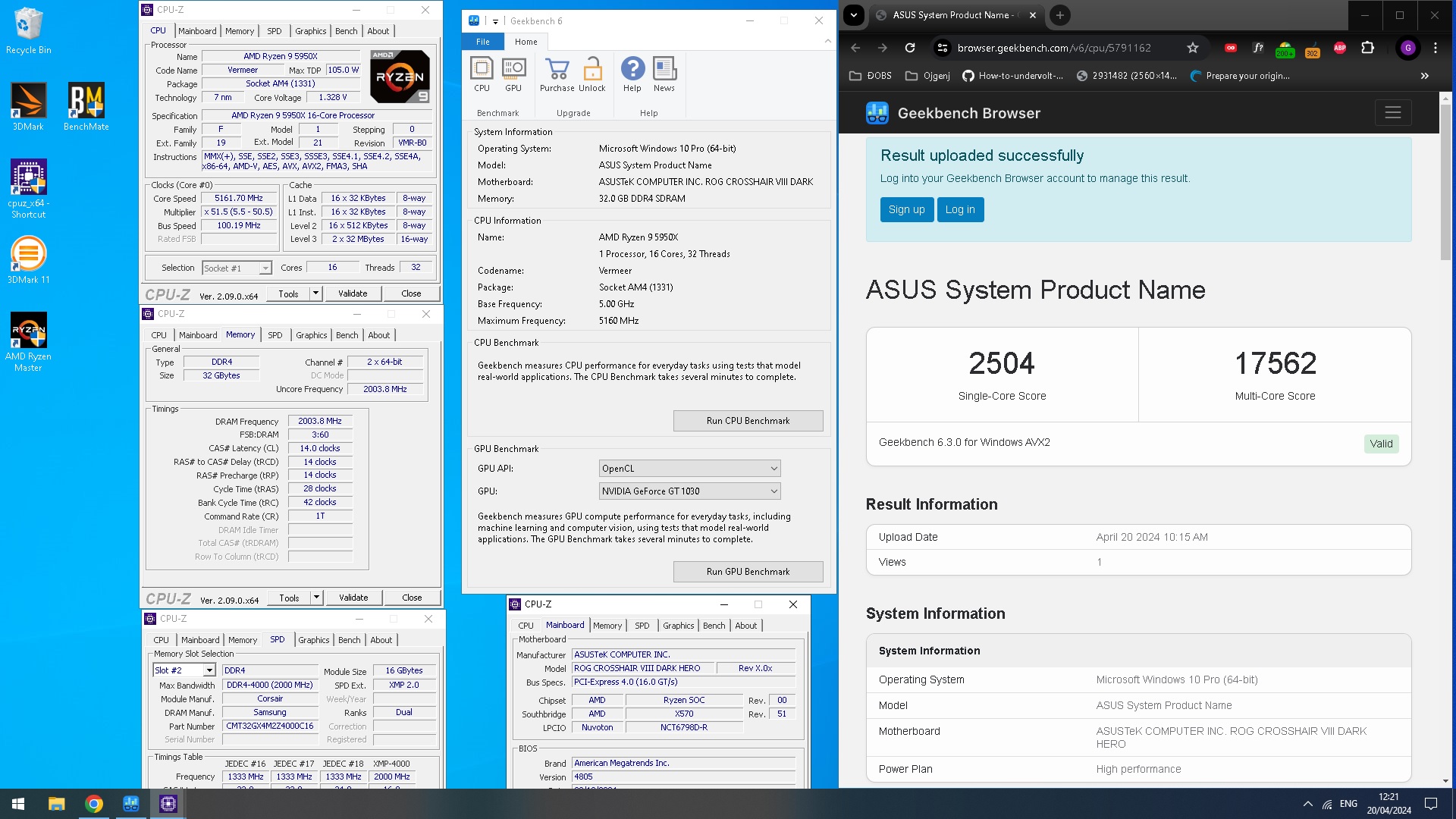The image size is (1456, 819).
Task: Click the Chrome address bar URL
Action: click(x=1054, y=48)
